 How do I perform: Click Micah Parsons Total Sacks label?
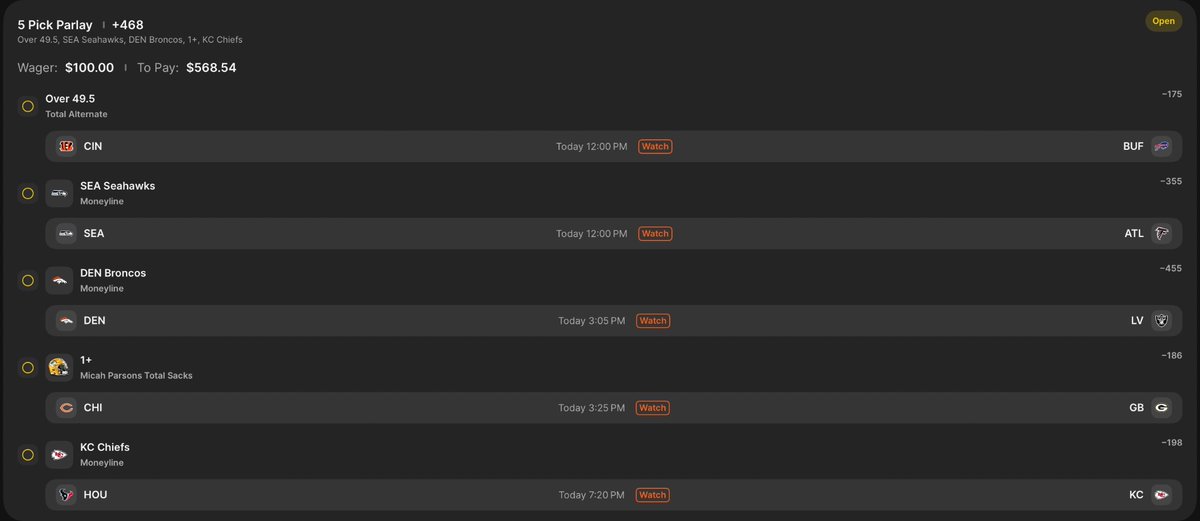pyautogui.click(x=136, y=376)
